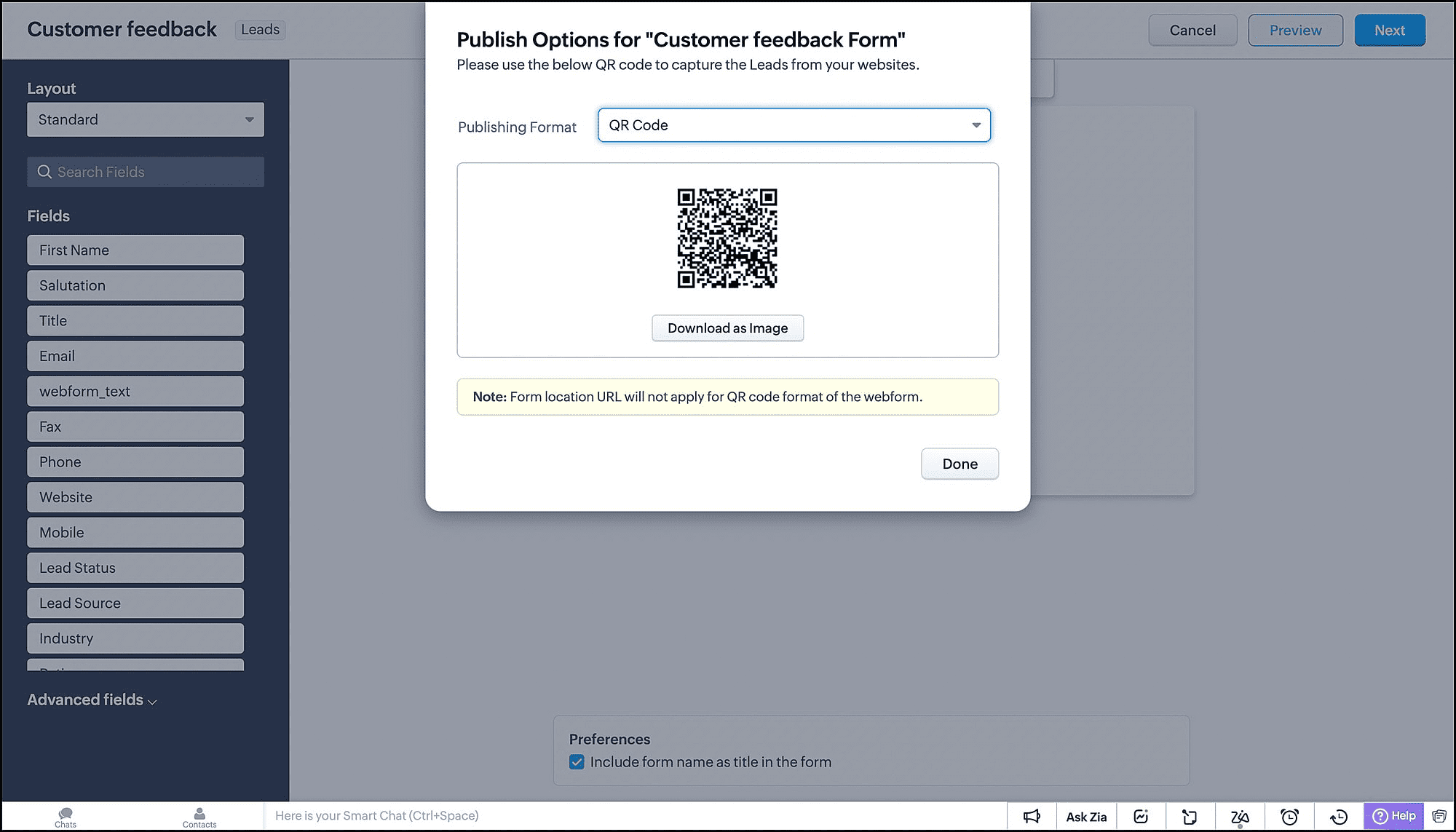Click Ask Zia in the bottom bar
This screenshot has width=1456, height=832.
coord(1086,816)
